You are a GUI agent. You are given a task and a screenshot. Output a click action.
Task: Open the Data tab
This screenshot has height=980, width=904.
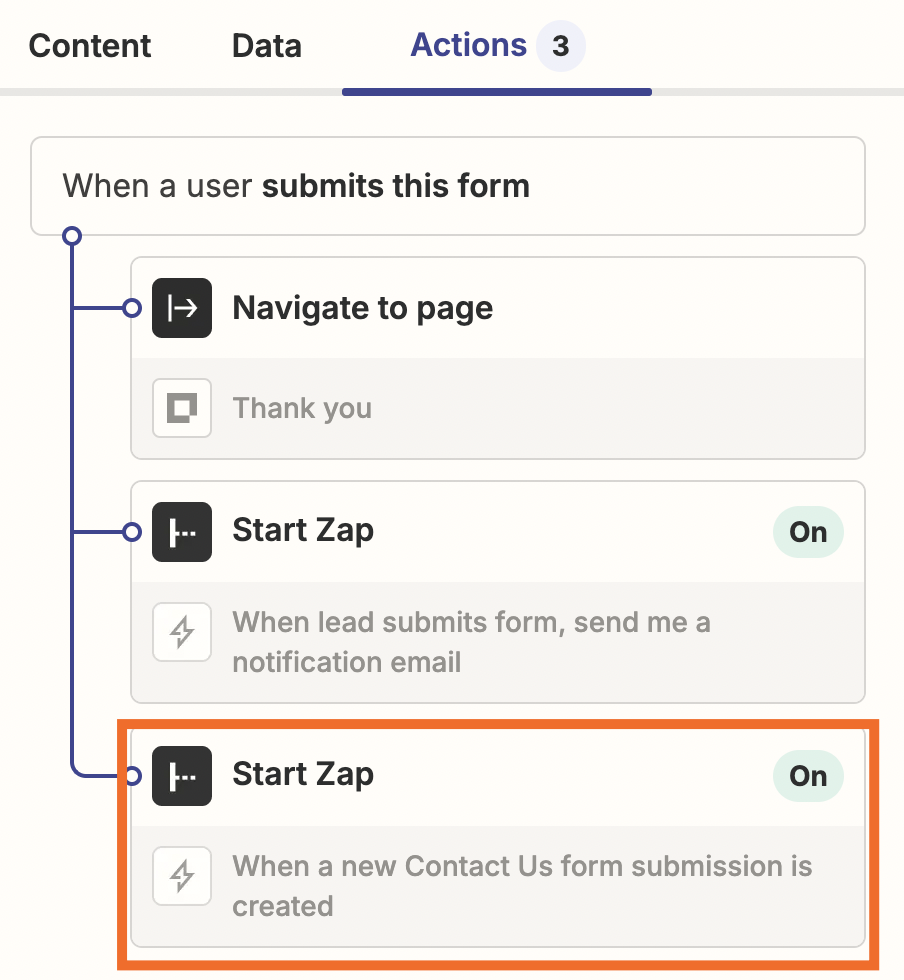click(x=266, y=46)
